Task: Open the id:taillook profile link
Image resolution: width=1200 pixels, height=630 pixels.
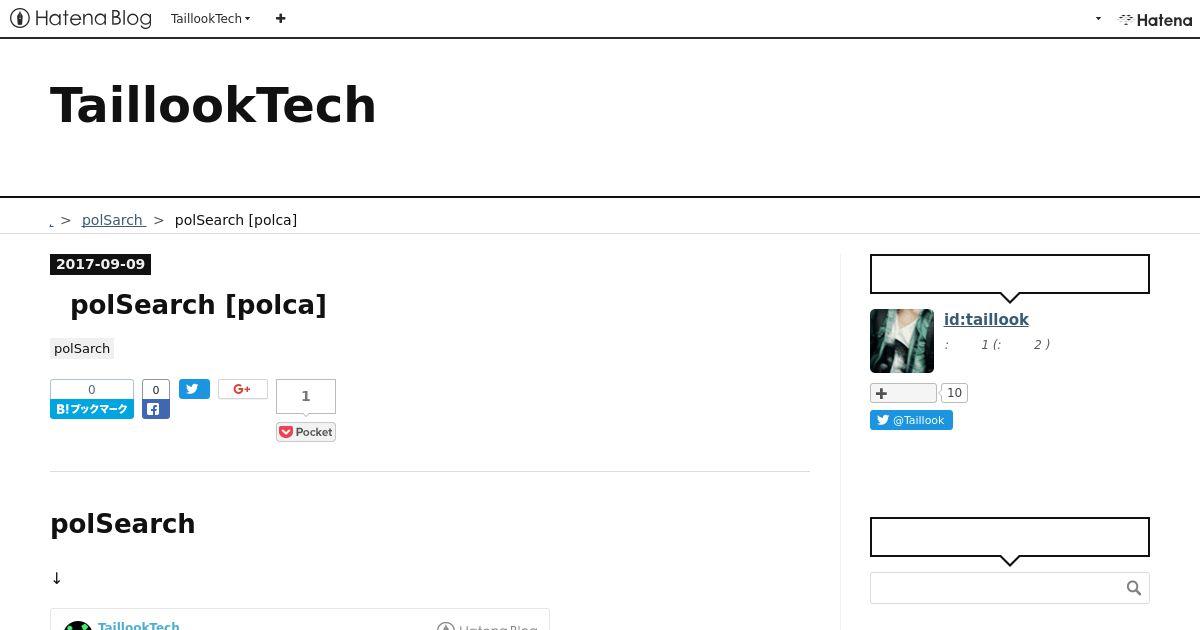Action: (x=986, y=320)
